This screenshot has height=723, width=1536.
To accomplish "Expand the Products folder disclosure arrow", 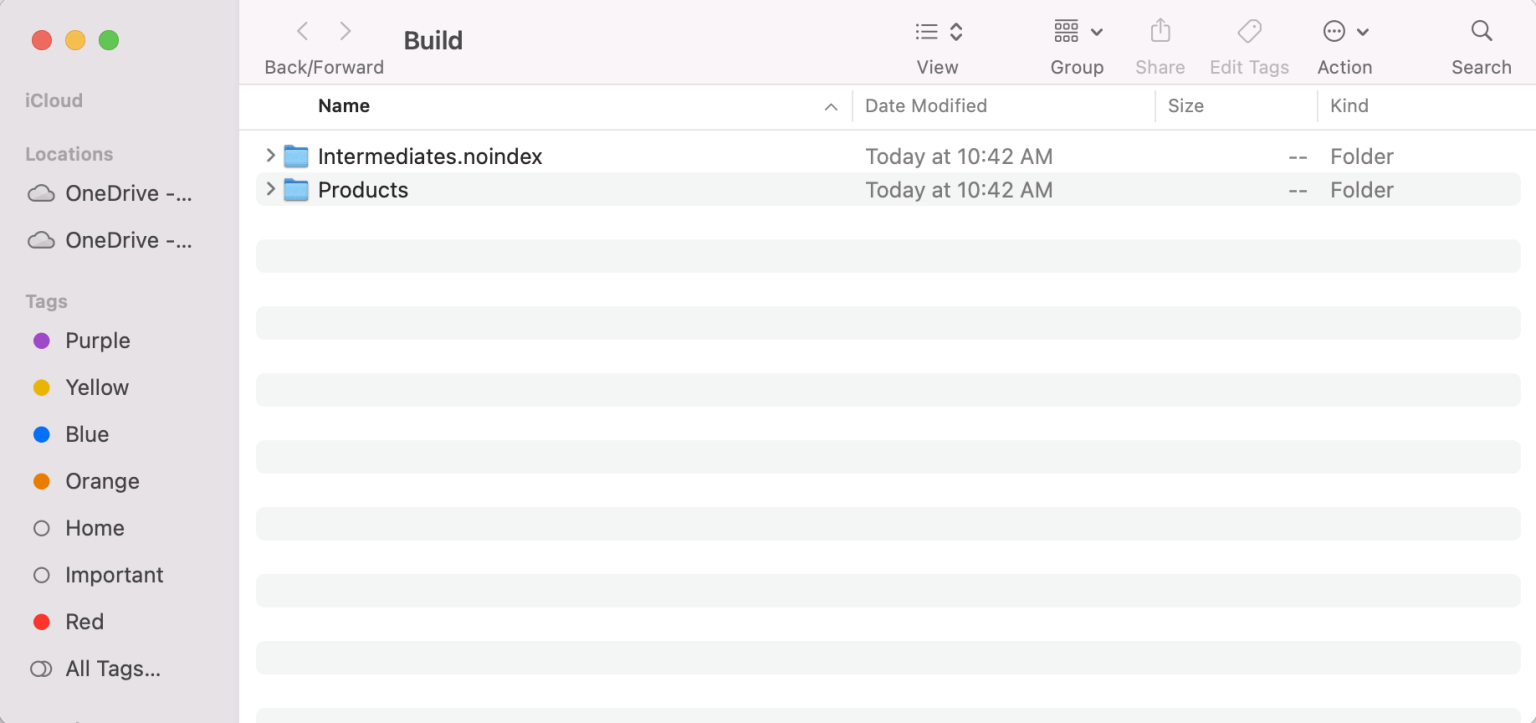I will point(270,190).
